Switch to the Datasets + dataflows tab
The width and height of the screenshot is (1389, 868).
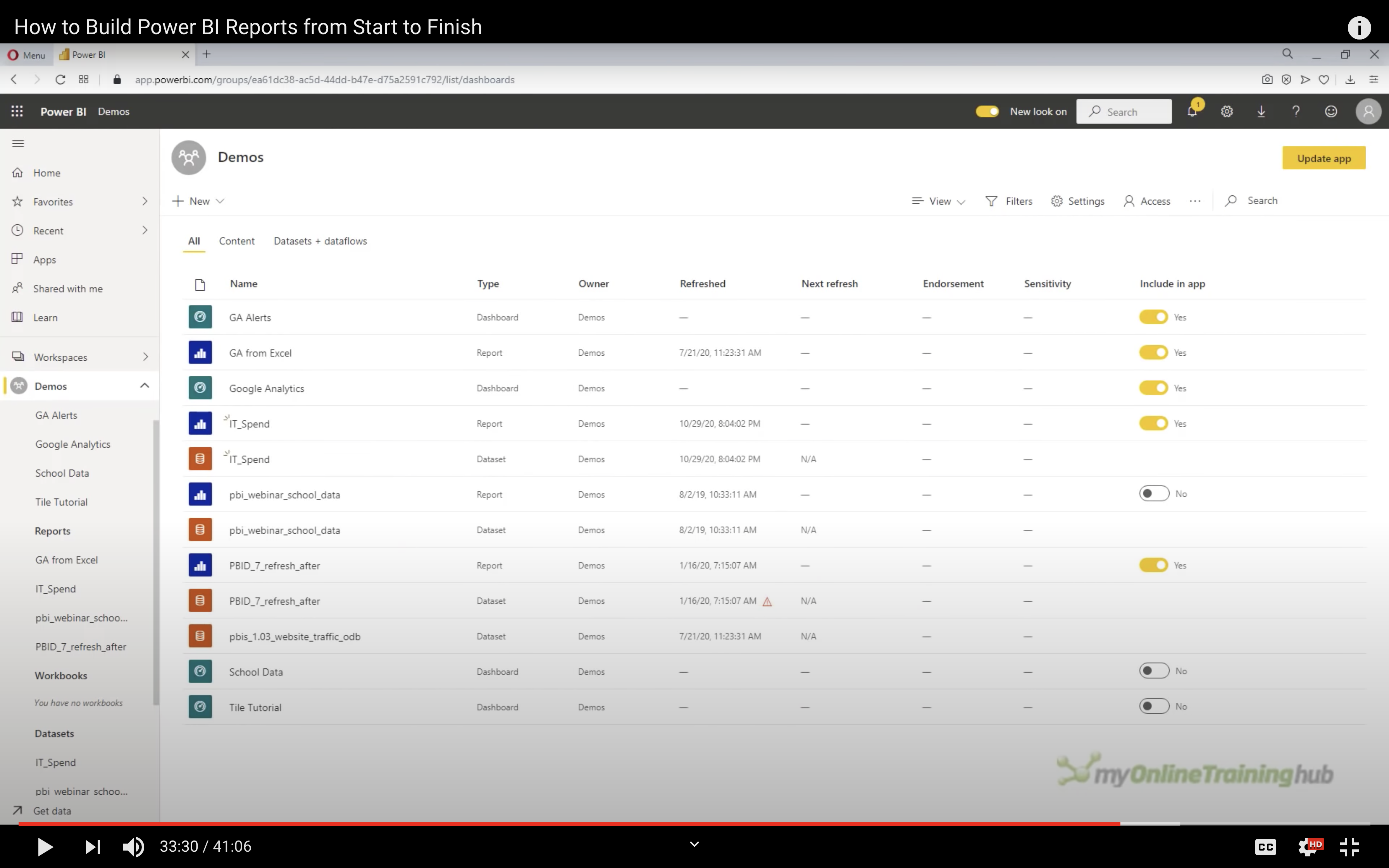tap(320, 241)
